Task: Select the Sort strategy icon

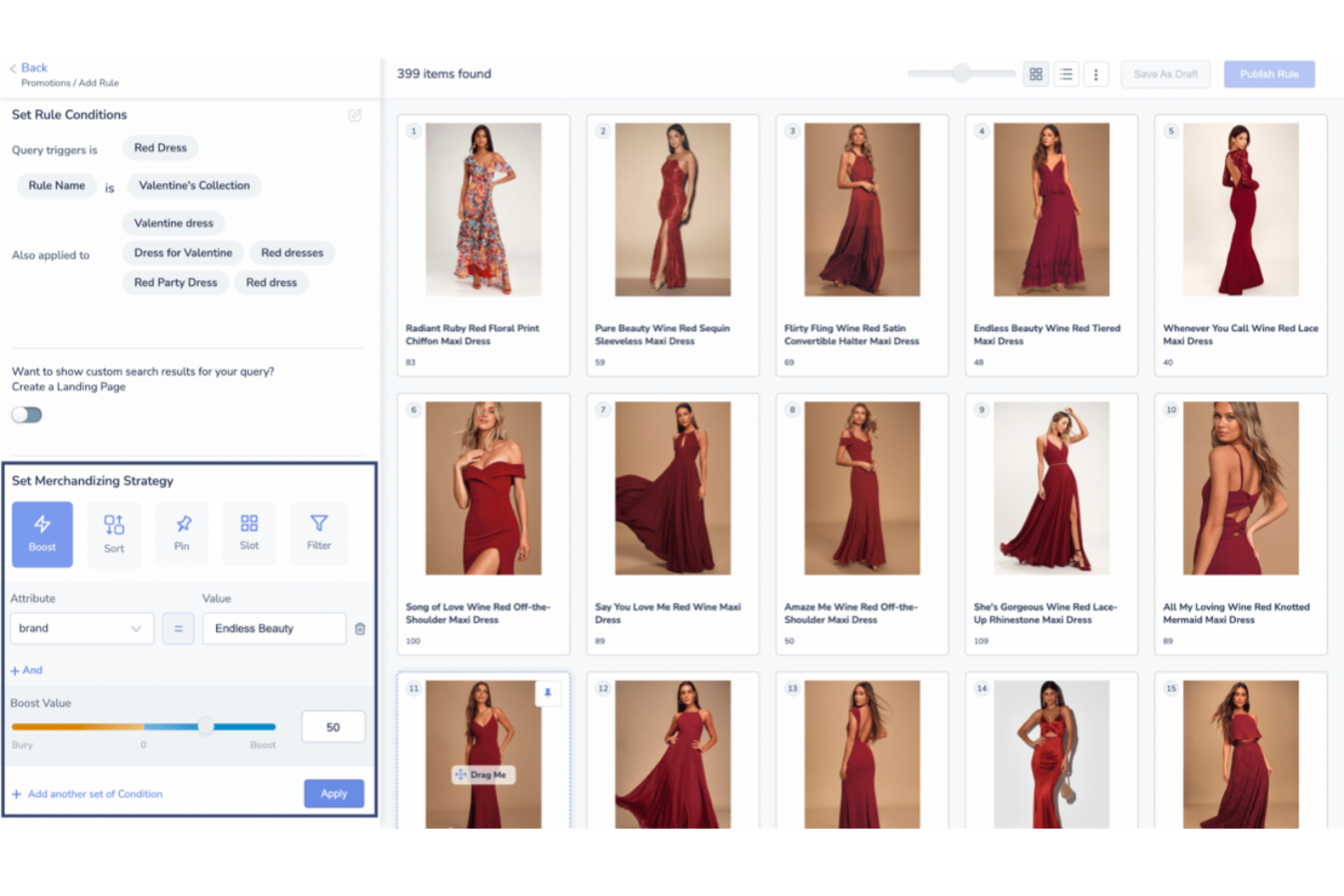Action: (x=114, y=534)
